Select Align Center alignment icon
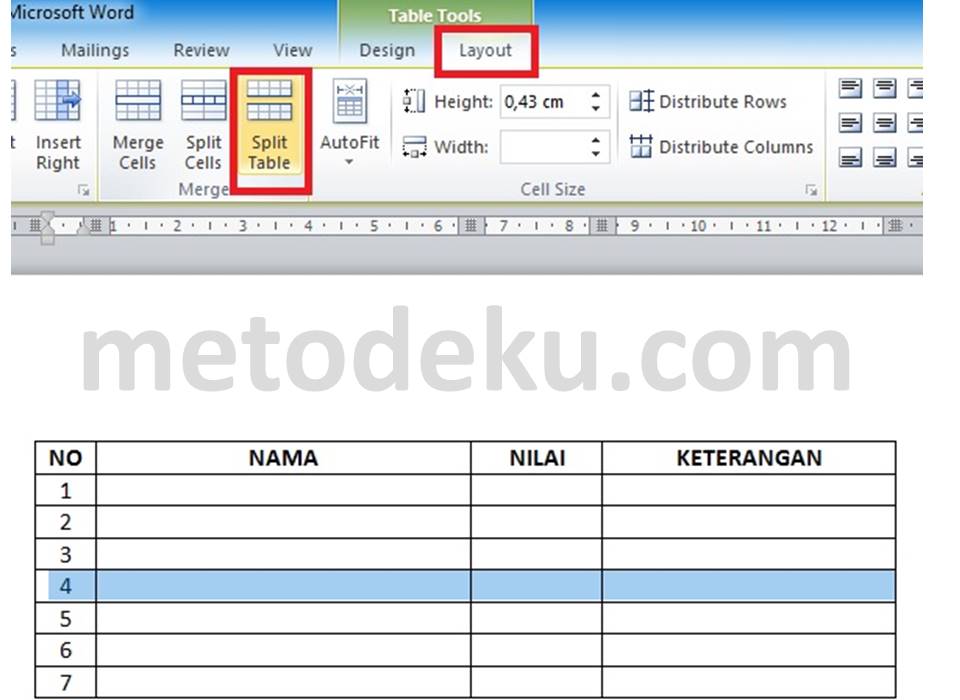Screen dimensions: 960x700 point(885,123)
